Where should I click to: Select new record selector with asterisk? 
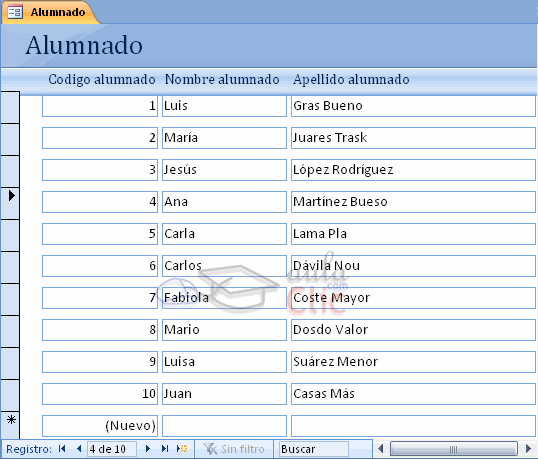coord(10,425)
